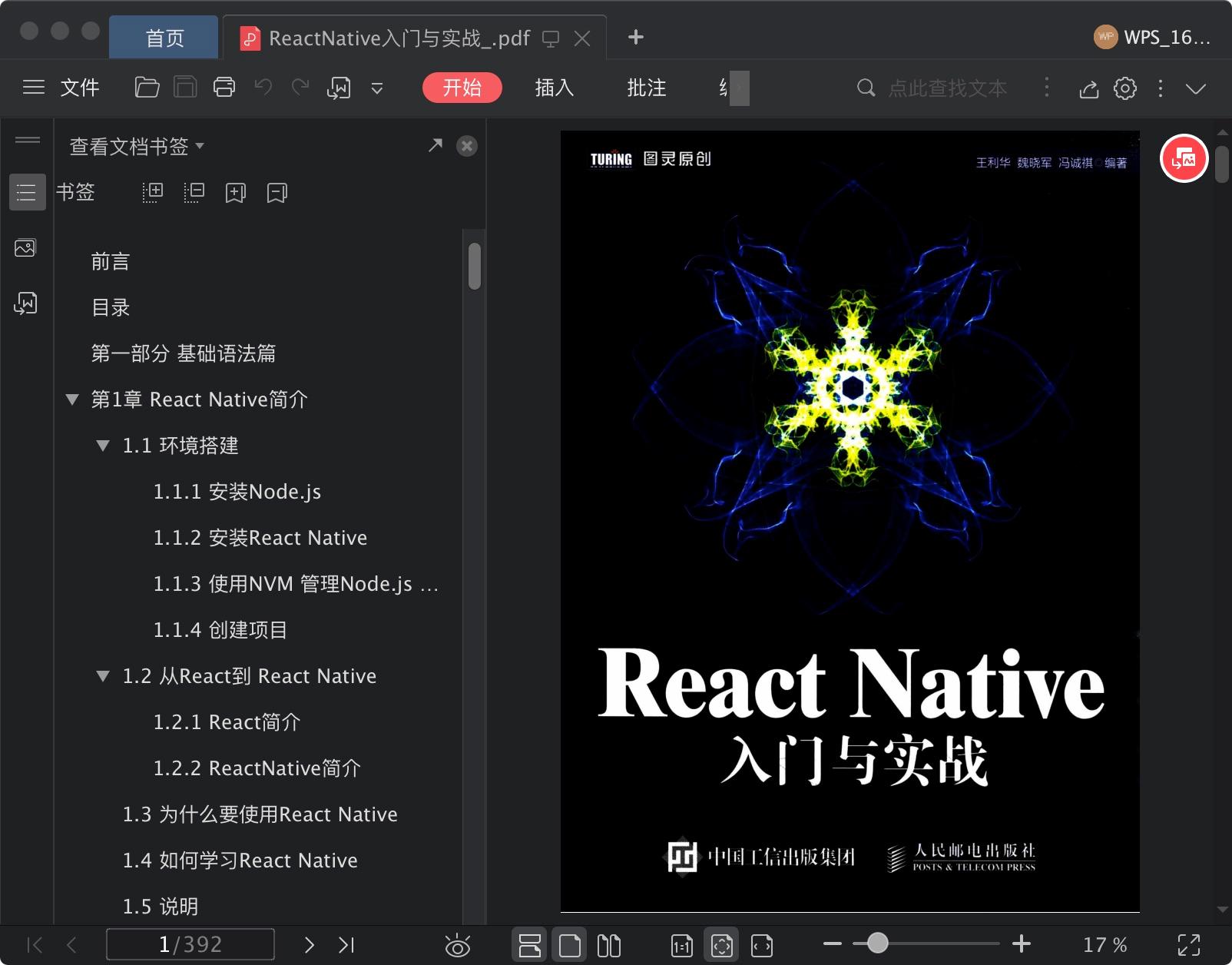This screenshot has width=1232, height=965.
Task: Click the add bookmark icon
Action: pyautogui.click(x=236, y=192)
